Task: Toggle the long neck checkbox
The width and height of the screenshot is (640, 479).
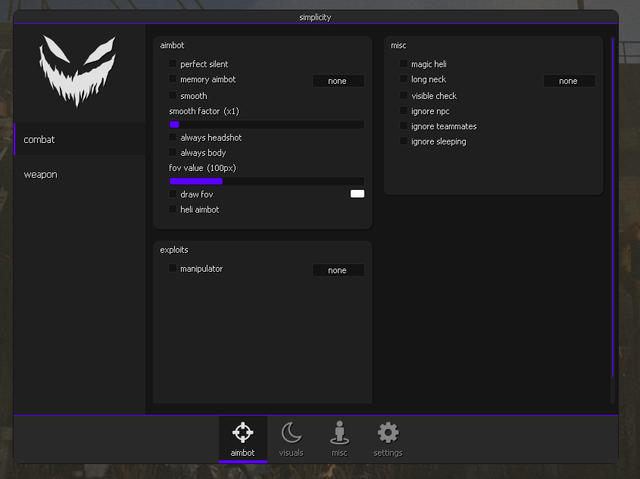Action: coord(404,79)
